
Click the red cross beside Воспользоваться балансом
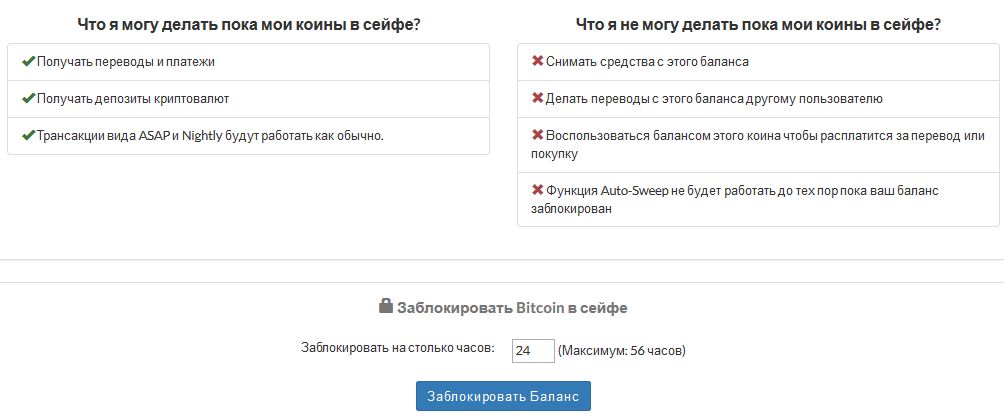(537, 136)
